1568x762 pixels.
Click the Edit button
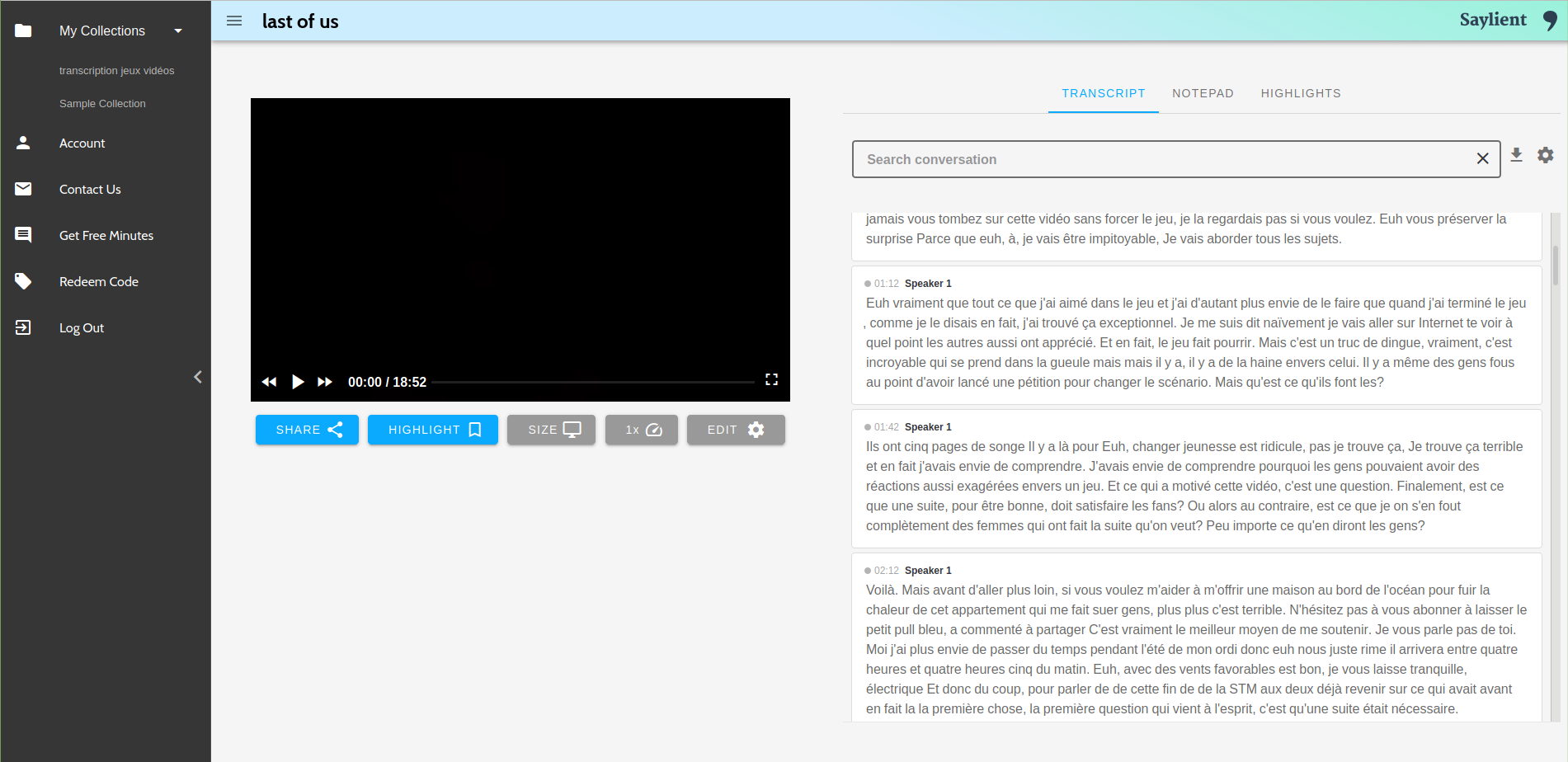tap(736, 430)
